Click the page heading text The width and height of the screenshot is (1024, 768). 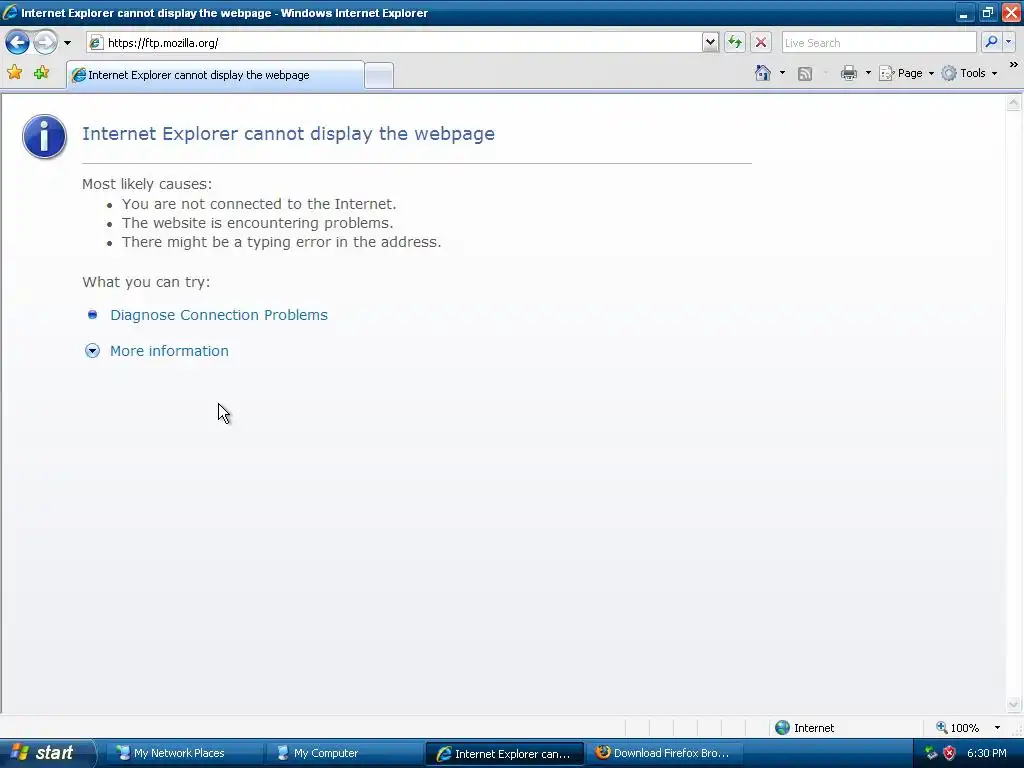coord(288,134)
